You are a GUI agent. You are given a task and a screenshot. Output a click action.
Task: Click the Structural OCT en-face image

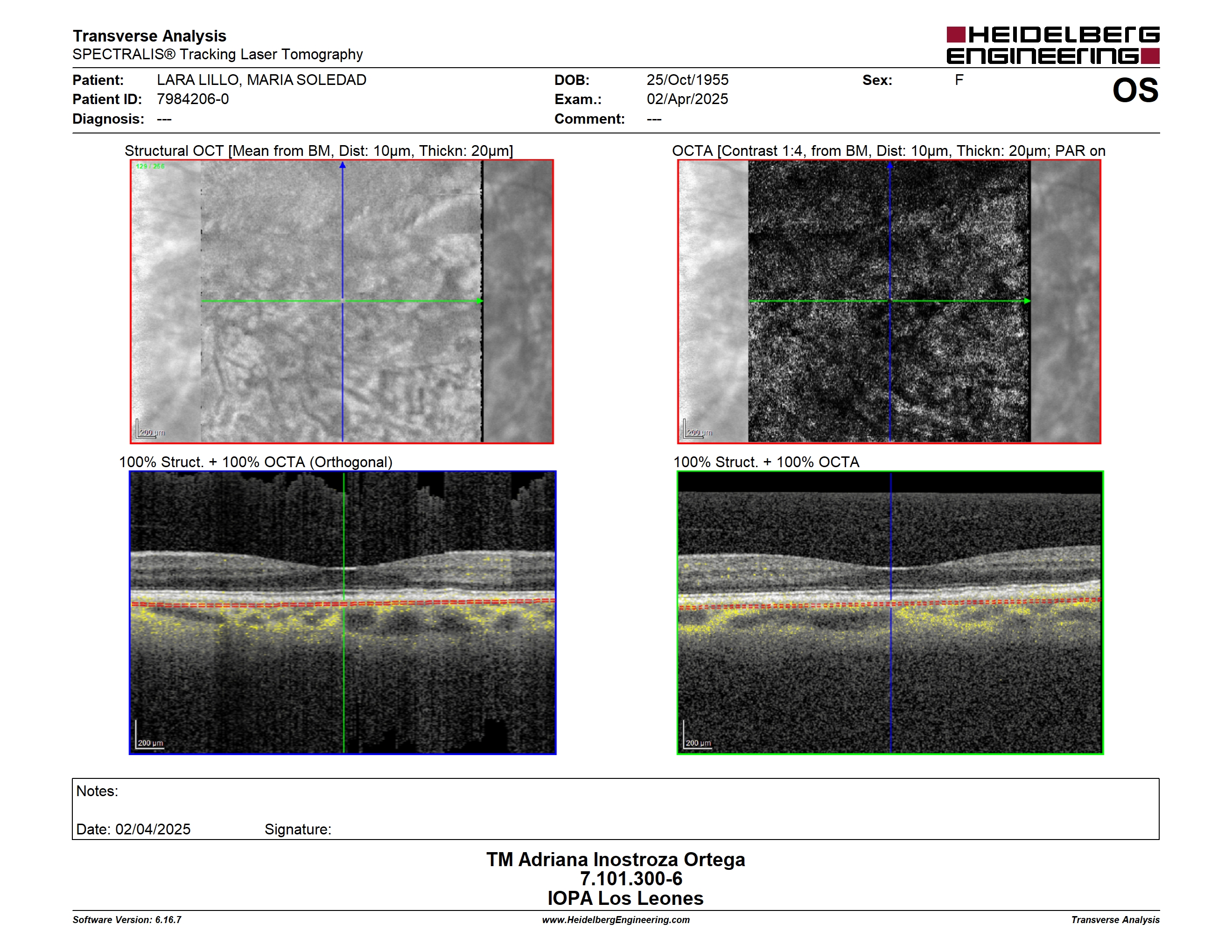(x=342, y=301)
